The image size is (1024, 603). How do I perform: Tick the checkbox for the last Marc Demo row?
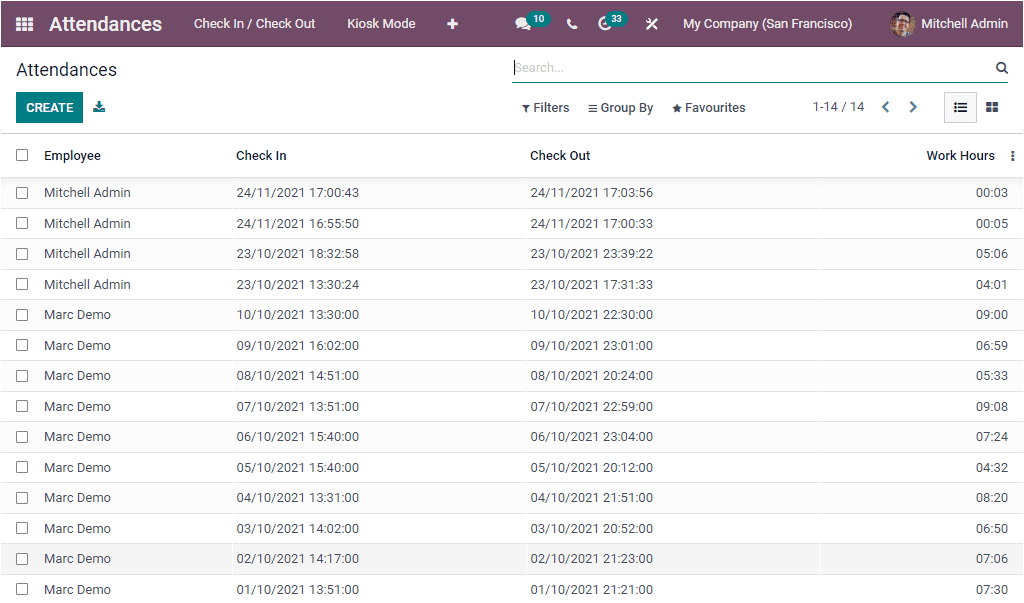22,589
